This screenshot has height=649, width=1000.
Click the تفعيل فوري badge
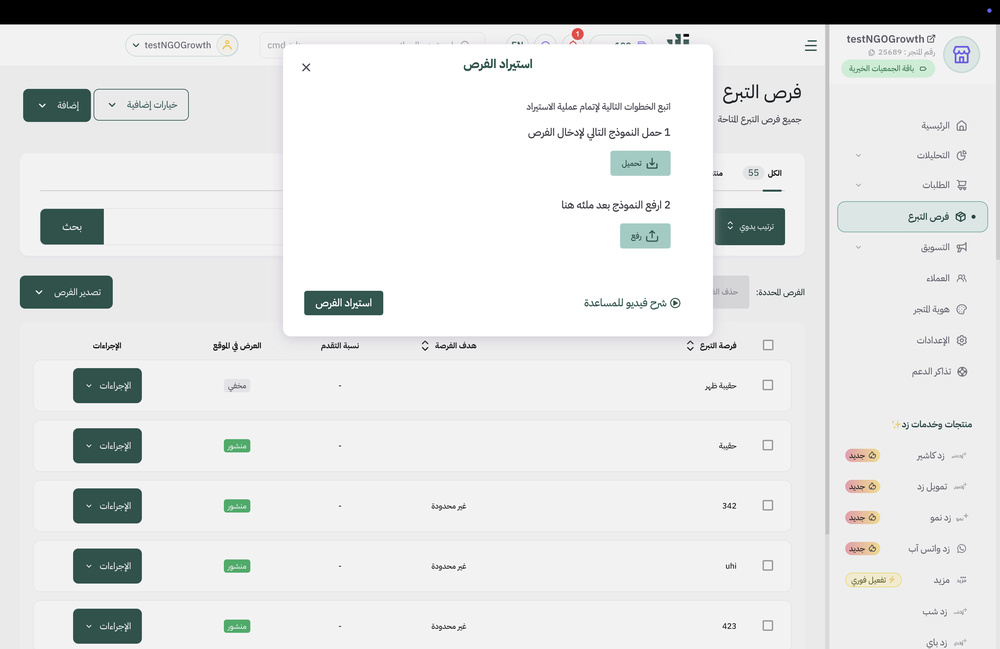pyautogui.click(x=873, y=580)
